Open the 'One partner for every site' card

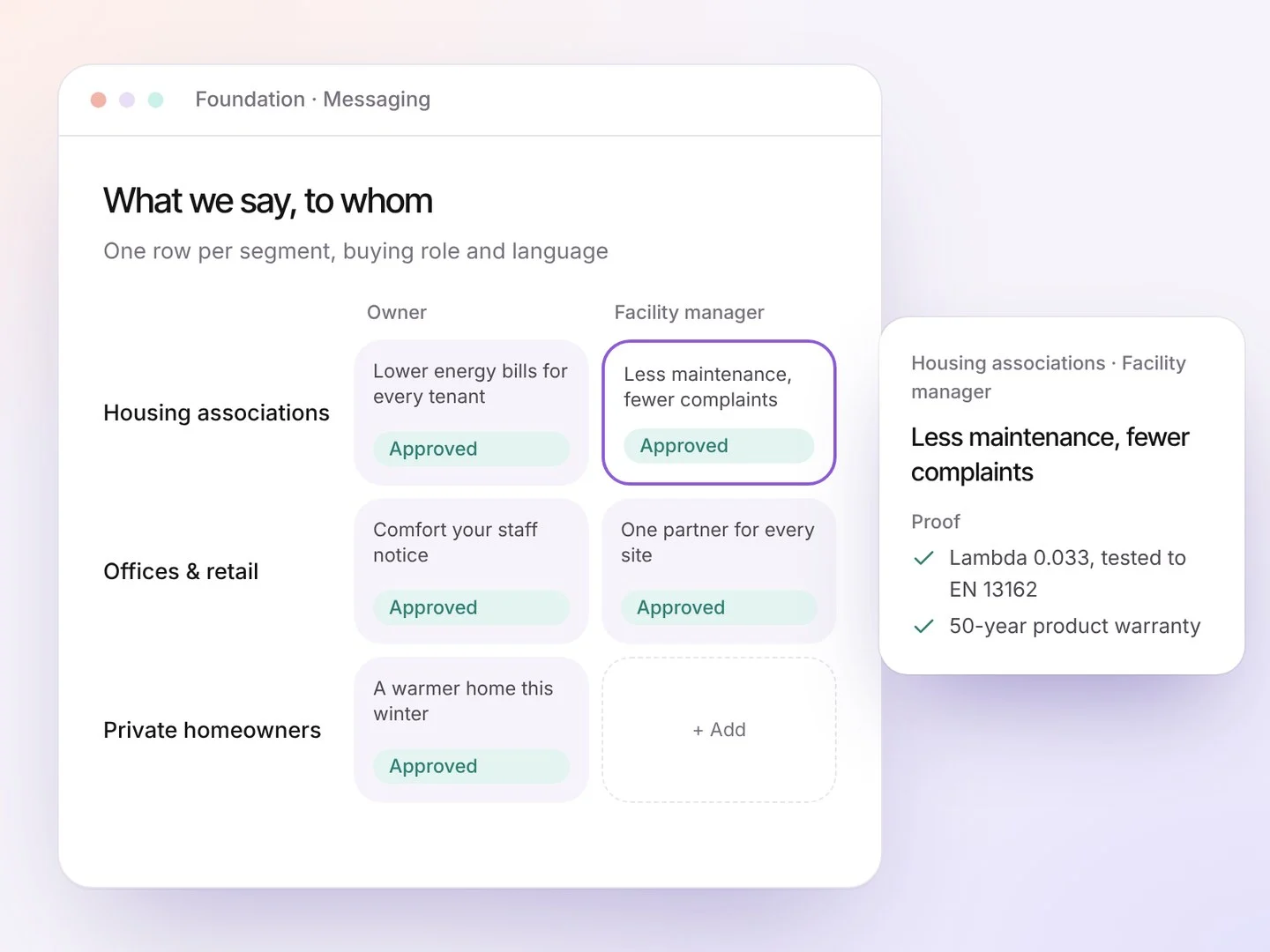(x=719, y=571)
